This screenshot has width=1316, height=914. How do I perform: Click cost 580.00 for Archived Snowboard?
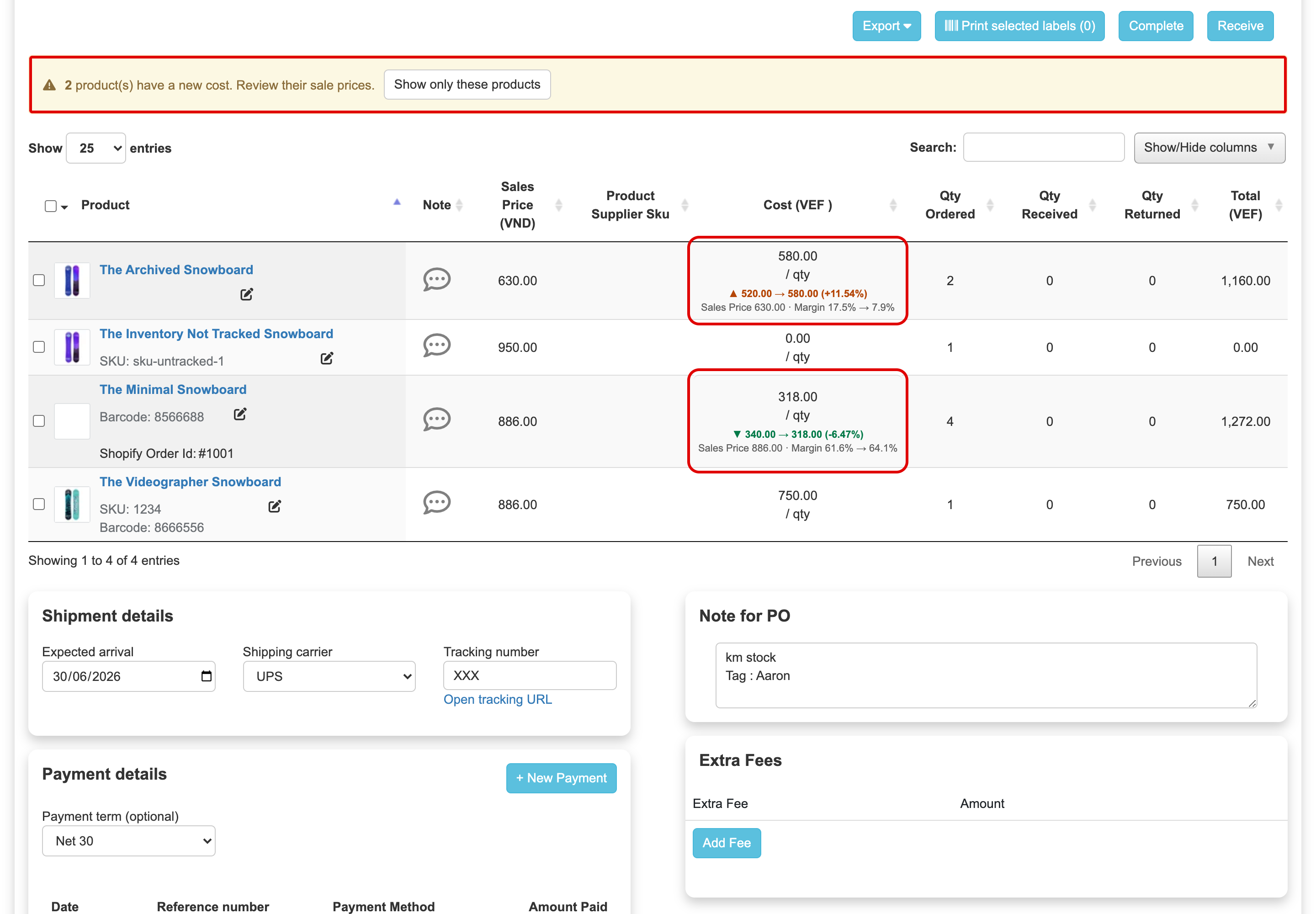click(x=797, y=256)
